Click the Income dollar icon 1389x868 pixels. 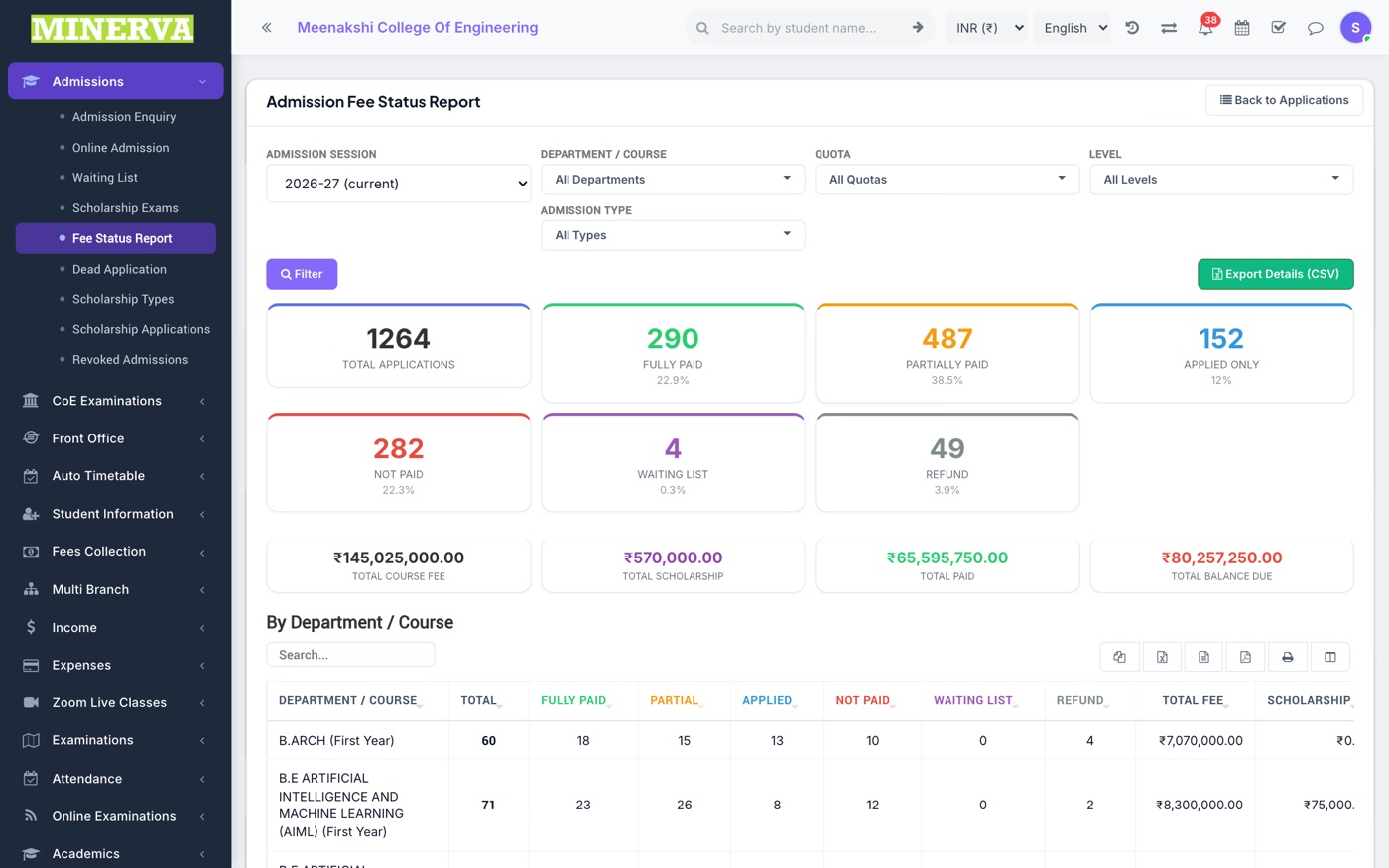tap(31, 628)
